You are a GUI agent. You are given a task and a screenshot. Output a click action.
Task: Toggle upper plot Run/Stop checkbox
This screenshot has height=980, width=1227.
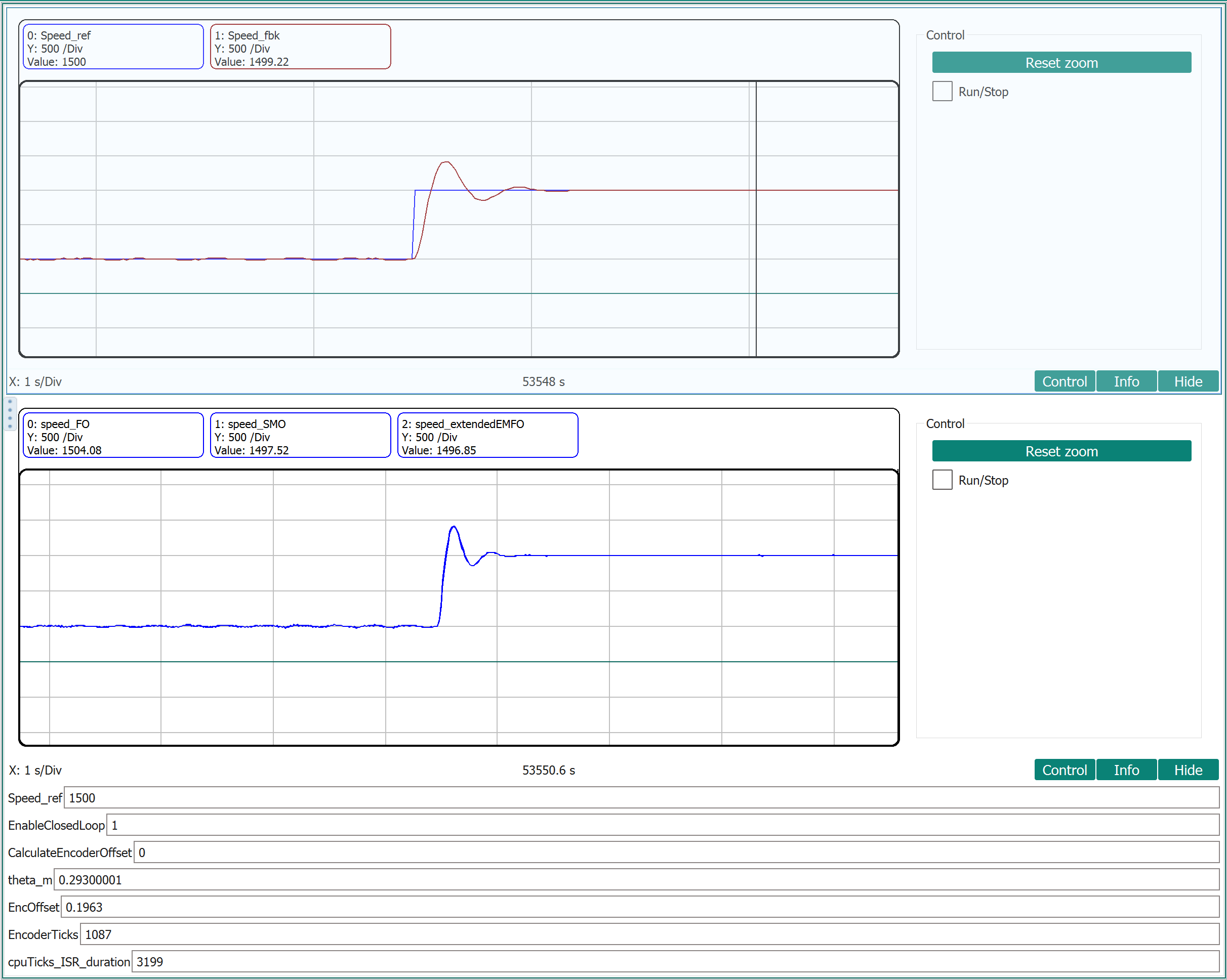point(942,91)
